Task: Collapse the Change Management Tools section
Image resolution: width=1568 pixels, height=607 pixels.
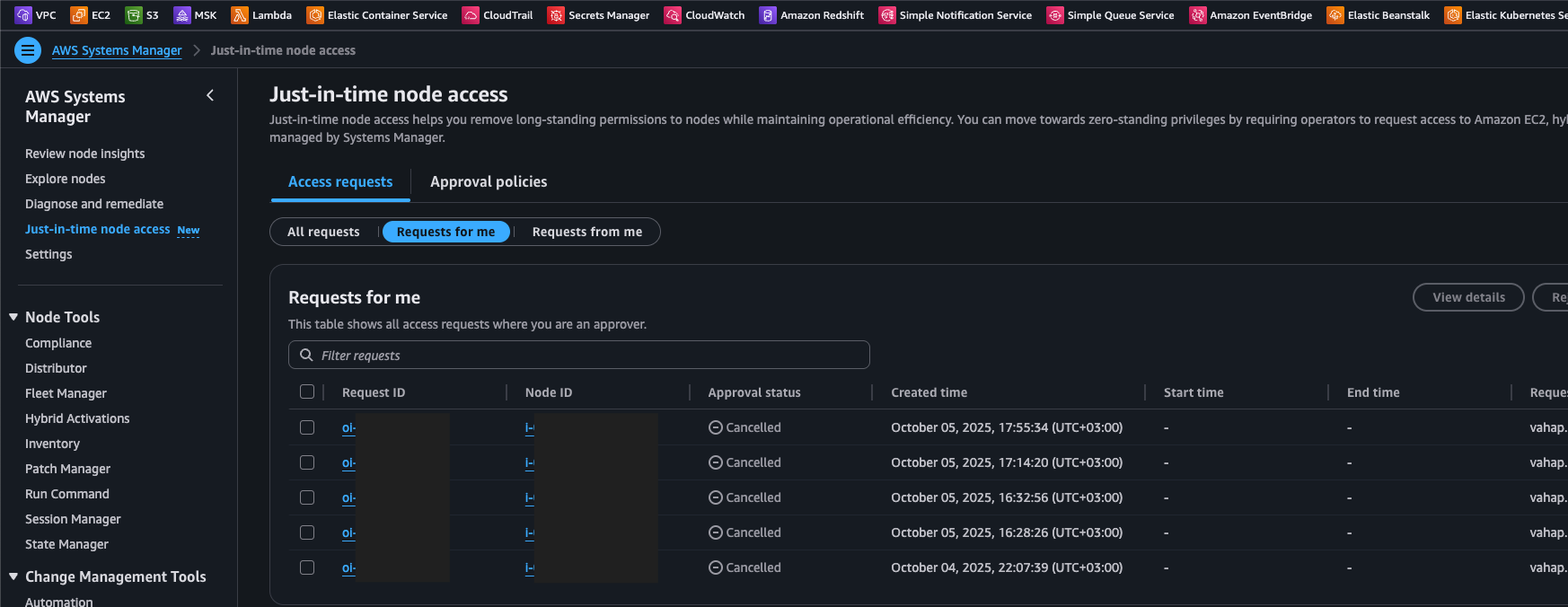Action: tap(13, 576)
